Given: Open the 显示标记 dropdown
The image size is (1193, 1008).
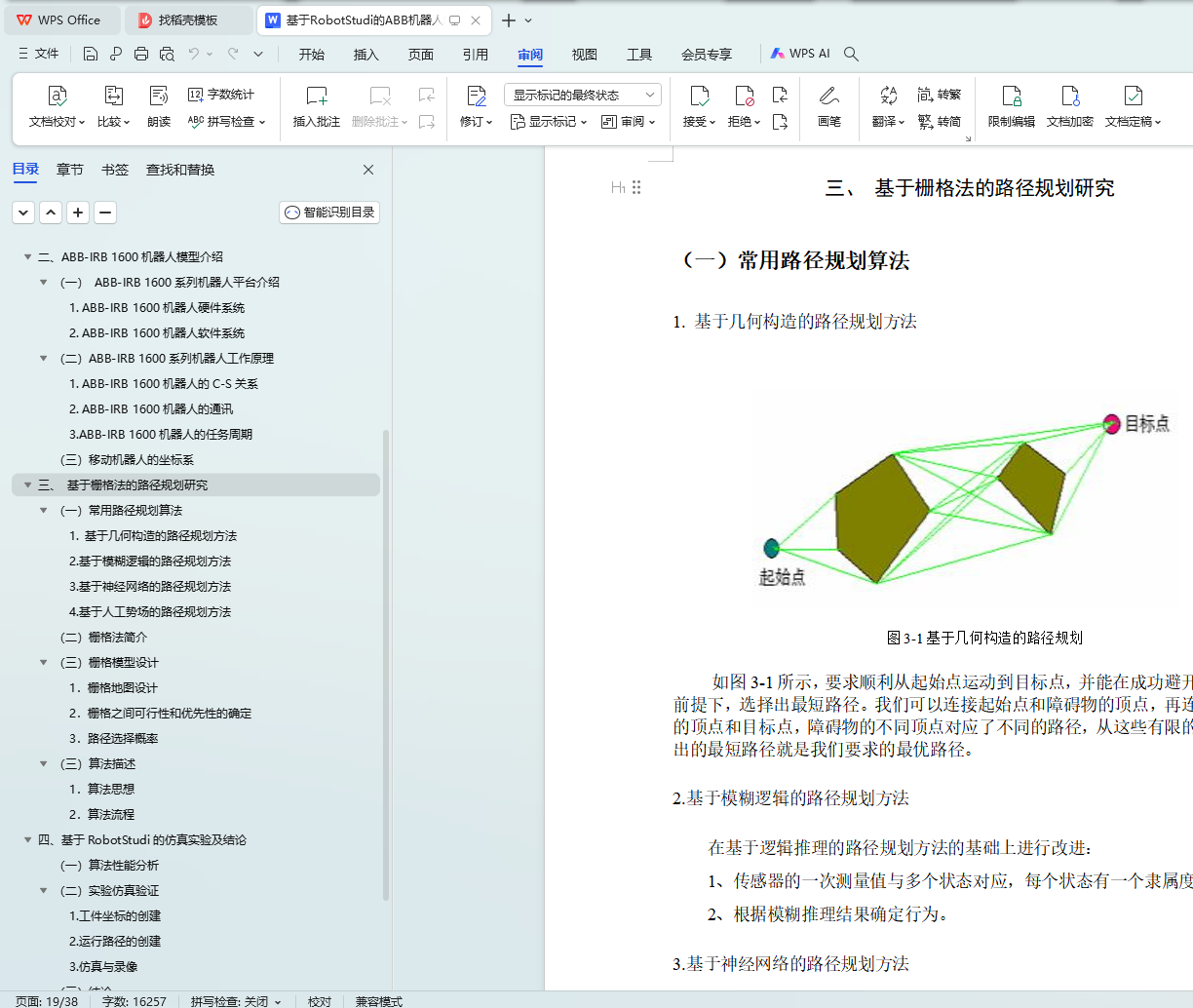Looking at the screenshot, I should coord(549,122).
